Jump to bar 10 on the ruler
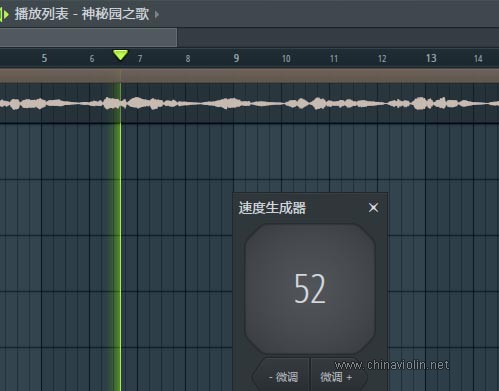Screen dimensions: 499x391 click(x=286, y=59)
